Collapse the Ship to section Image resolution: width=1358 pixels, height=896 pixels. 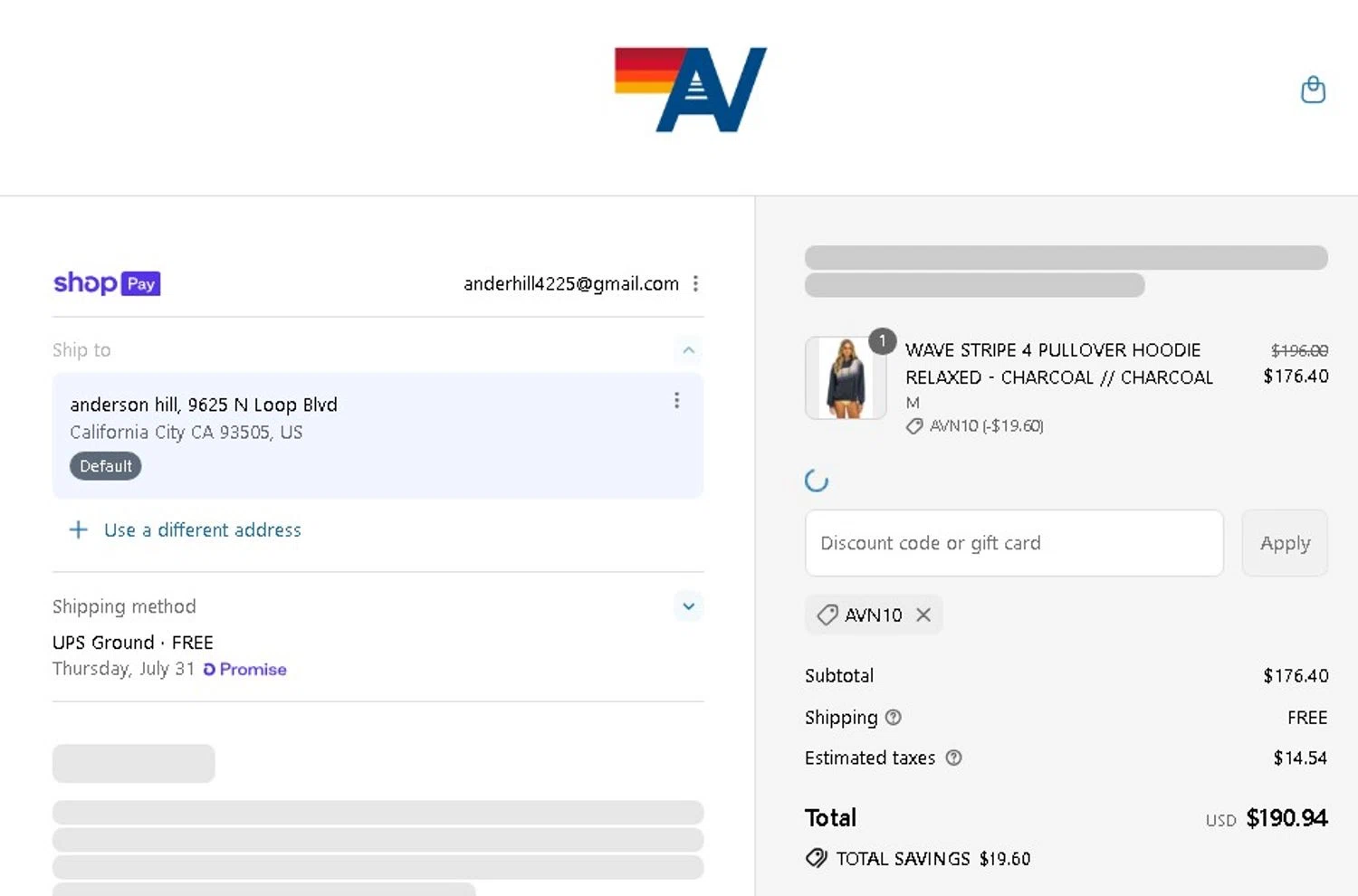click(688, 350)
